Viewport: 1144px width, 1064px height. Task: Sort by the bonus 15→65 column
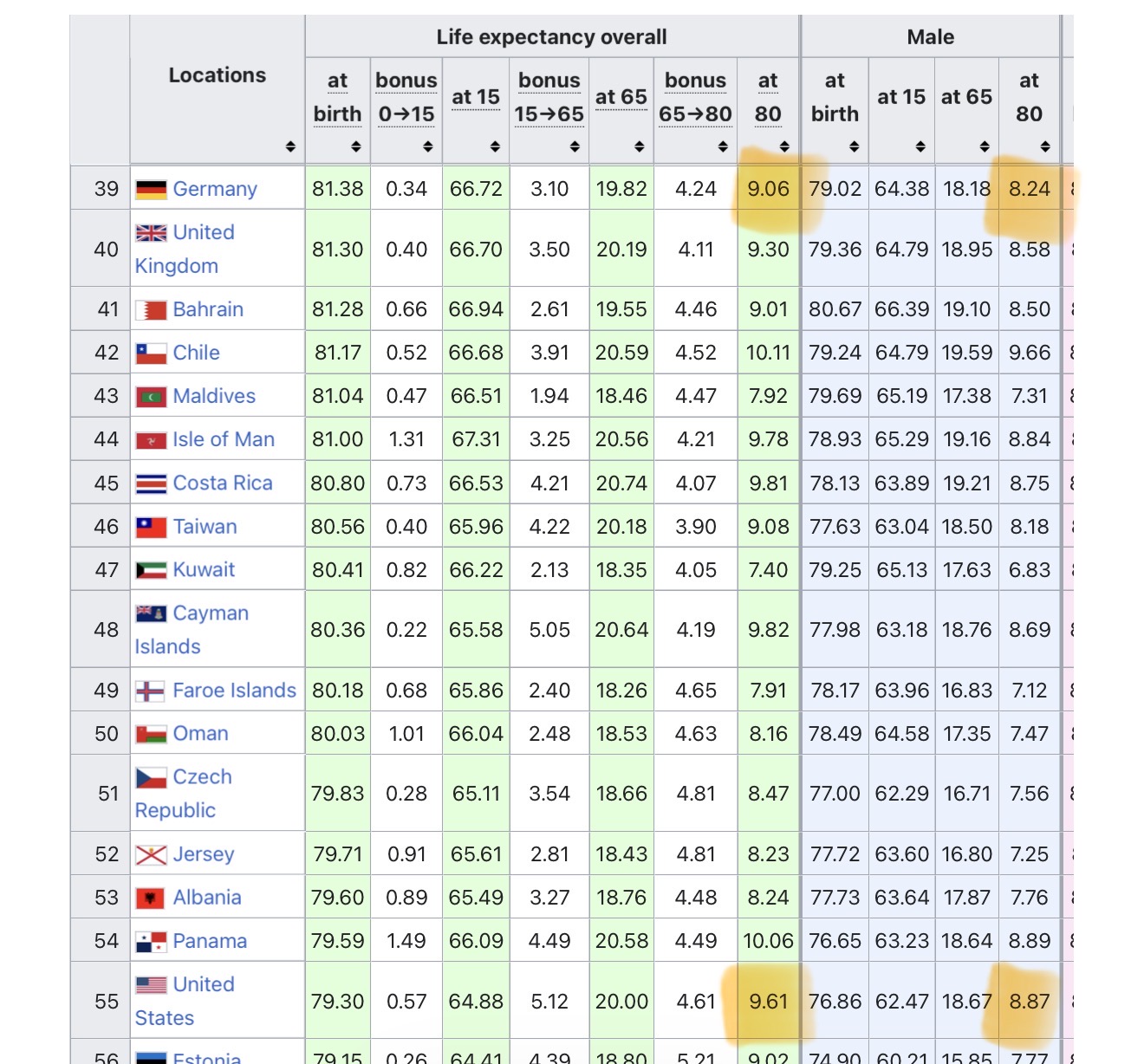point(575,147)
